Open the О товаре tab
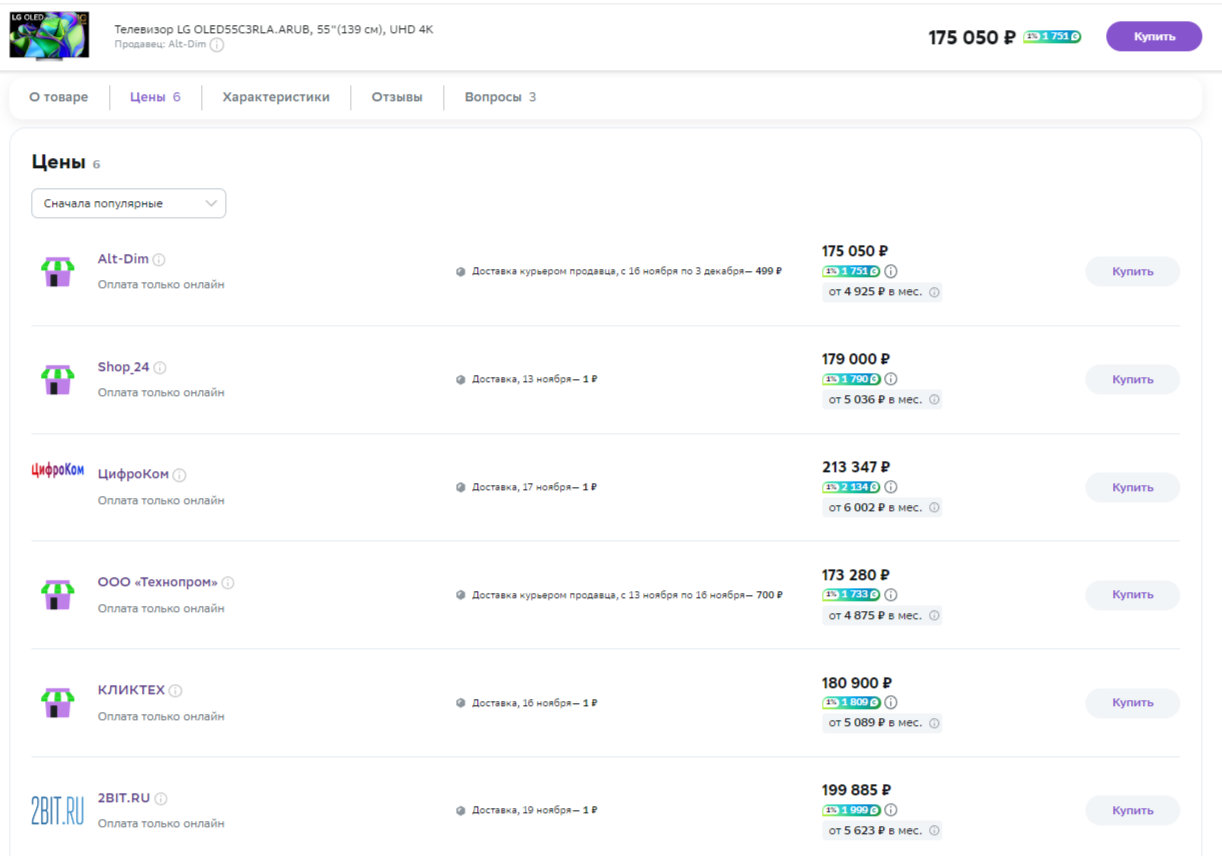The height and width of the screenshot is (856, 1222). pos(58,97)
